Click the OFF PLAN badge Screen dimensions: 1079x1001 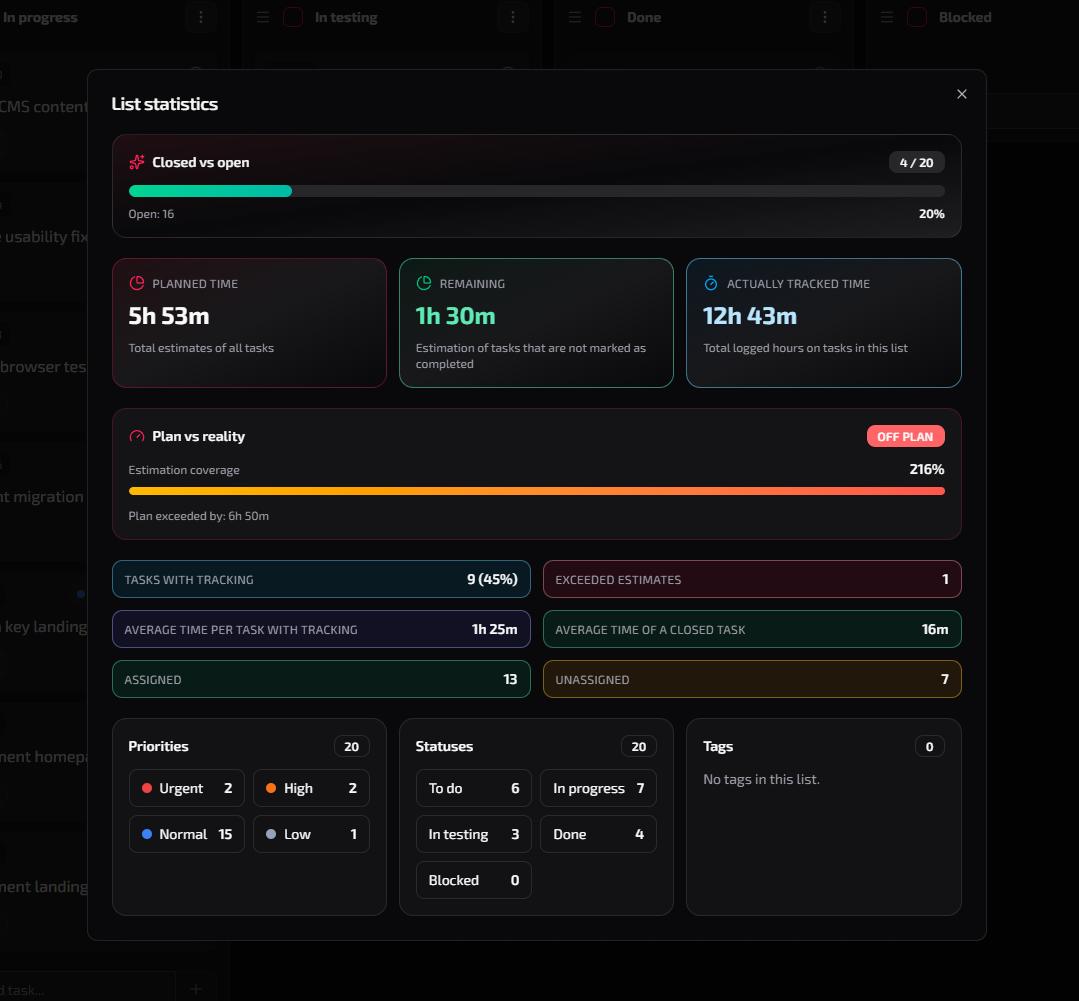[x=905, y=436]
